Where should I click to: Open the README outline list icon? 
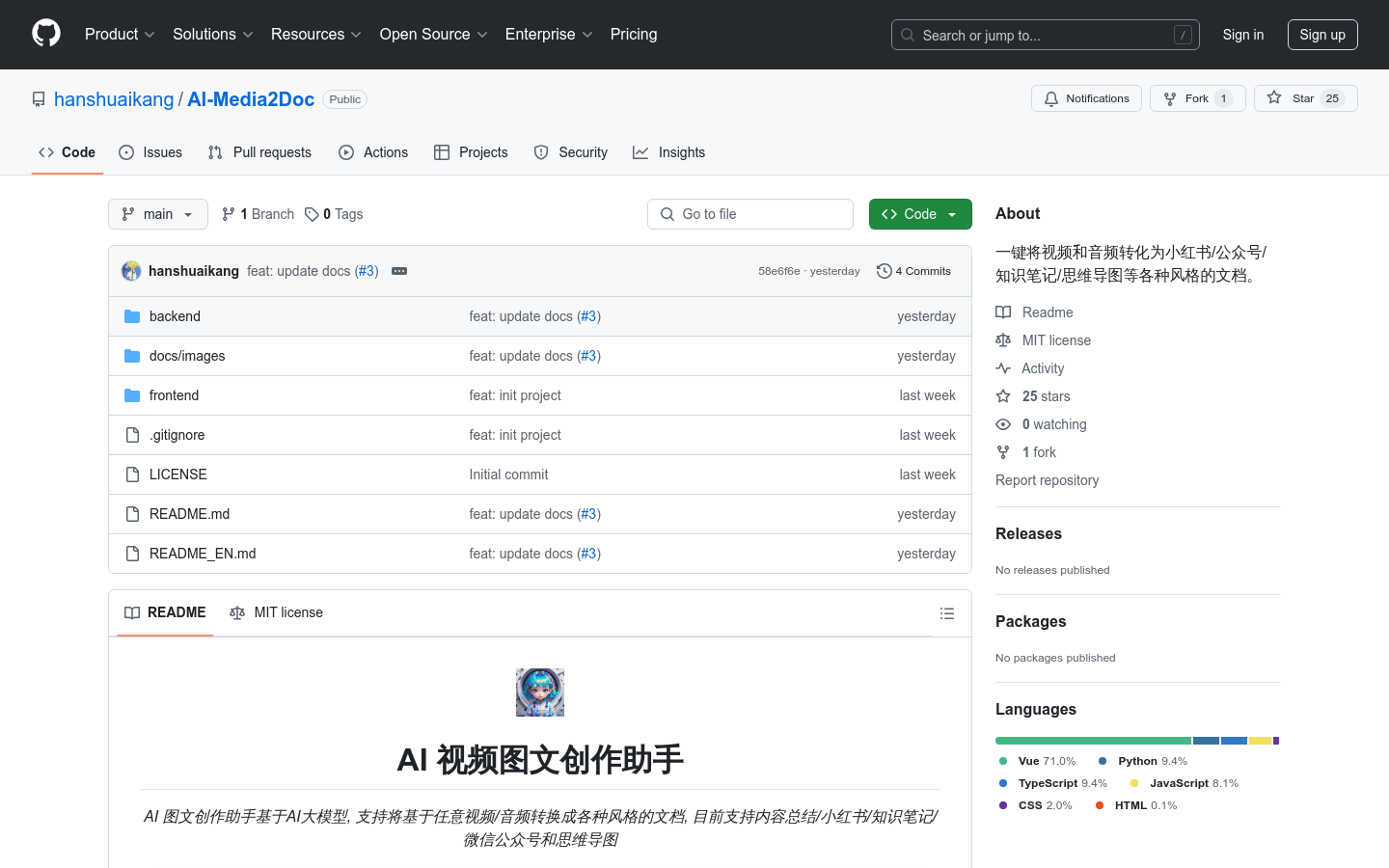(947, 613)
